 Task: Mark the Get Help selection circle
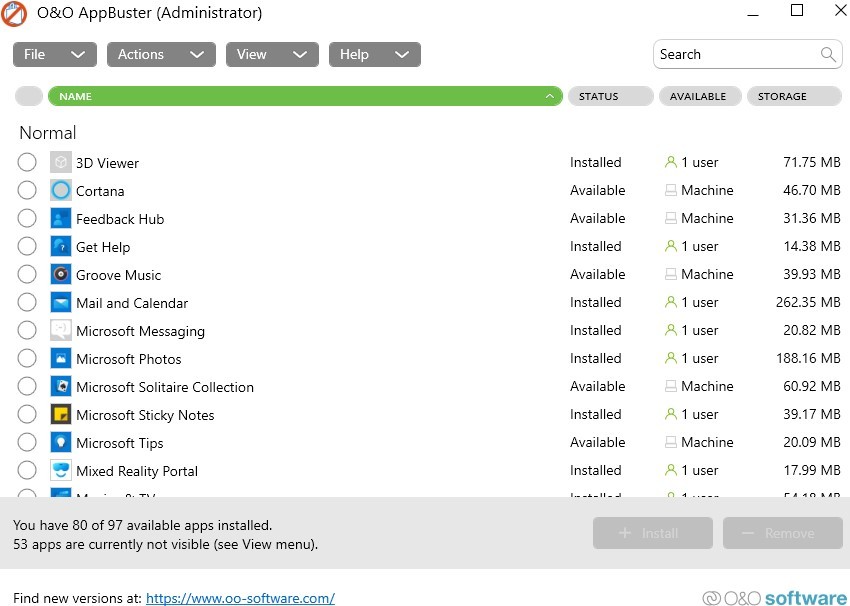(27, 247)
